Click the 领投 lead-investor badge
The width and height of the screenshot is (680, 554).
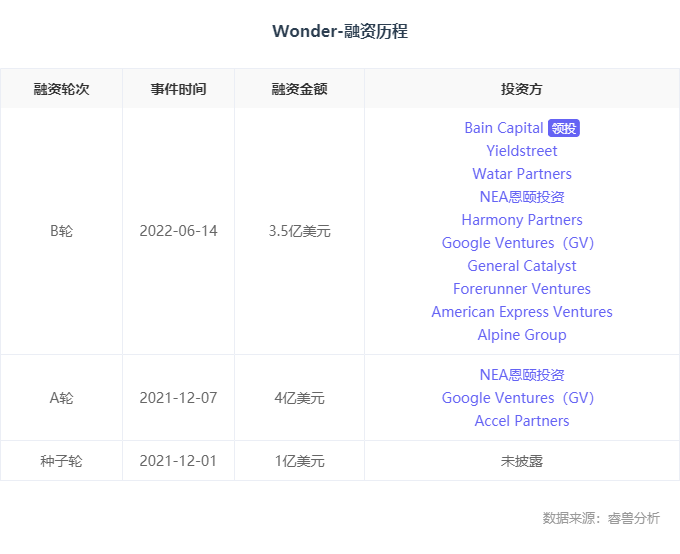coord(564,128)
